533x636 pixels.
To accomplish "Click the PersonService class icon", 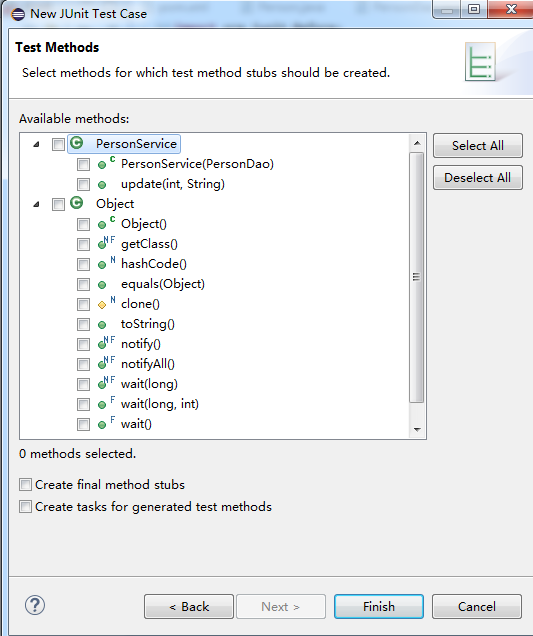I will 77,143.
